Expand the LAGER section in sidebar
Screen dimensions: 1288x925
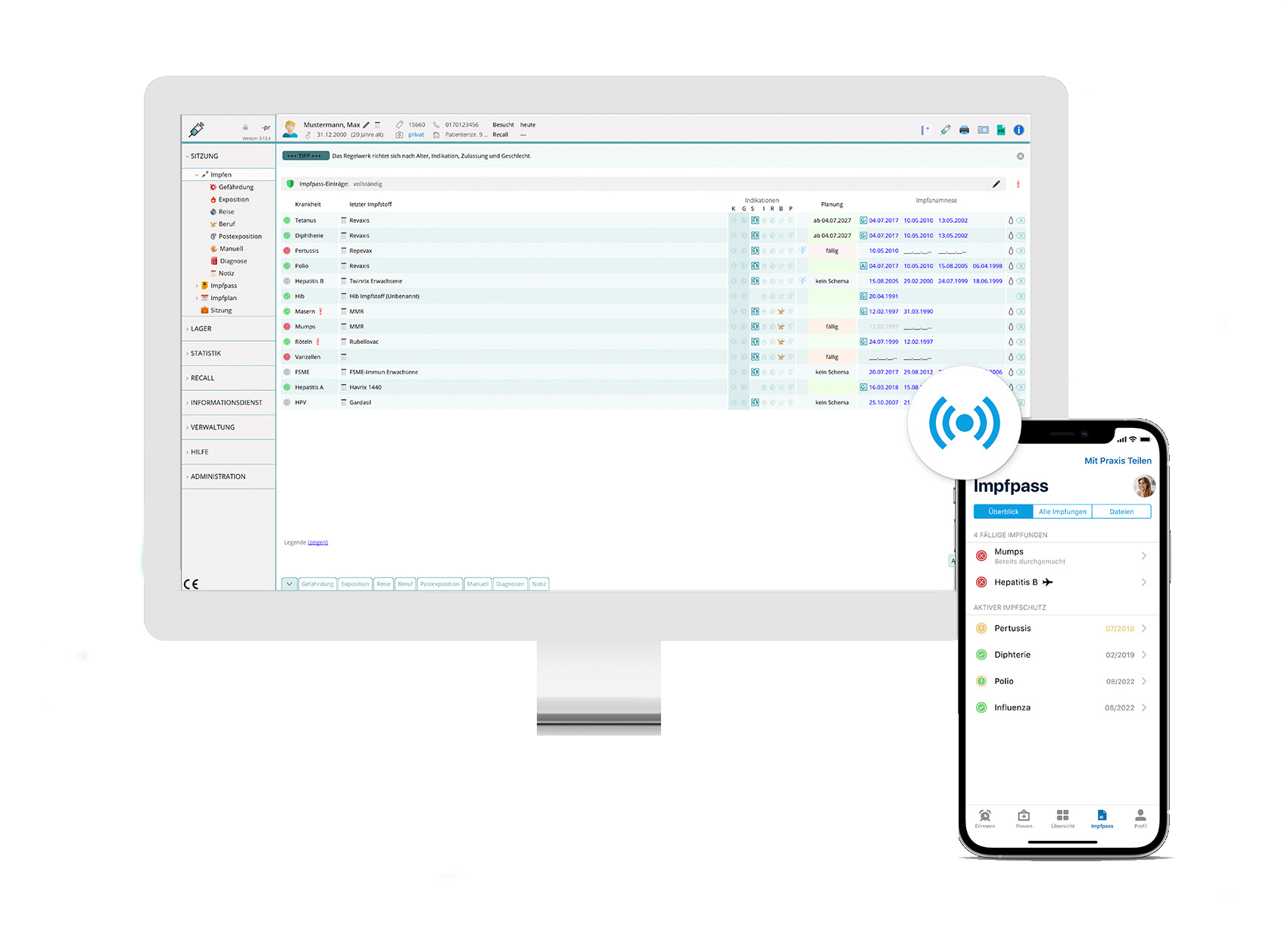tap(201, 329)
